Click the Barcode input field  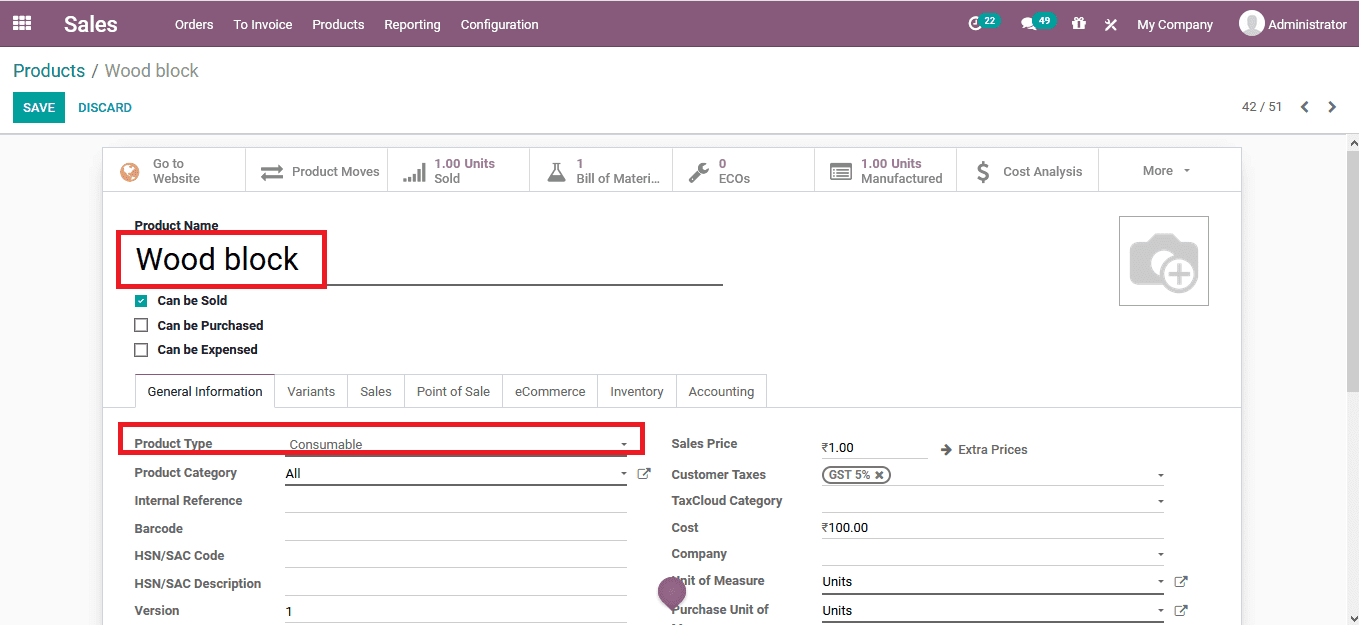[456, 529]
